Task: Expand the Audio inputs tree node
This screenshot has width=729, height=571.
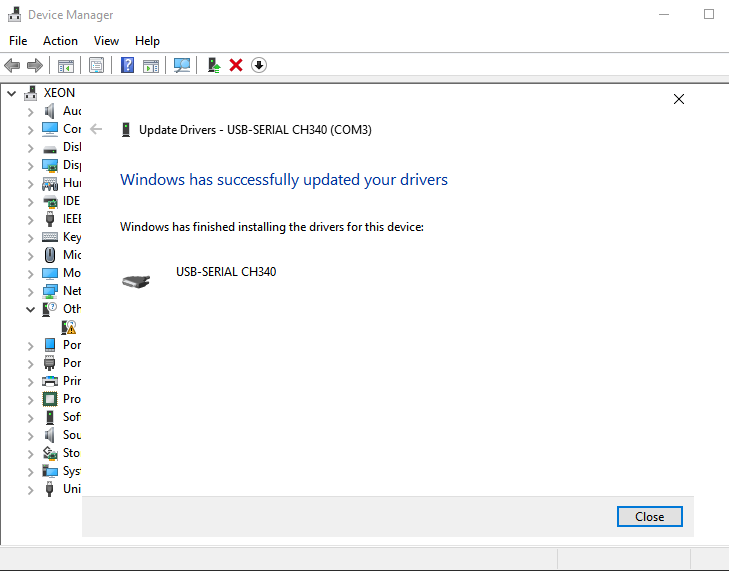Action: [31, 111]
